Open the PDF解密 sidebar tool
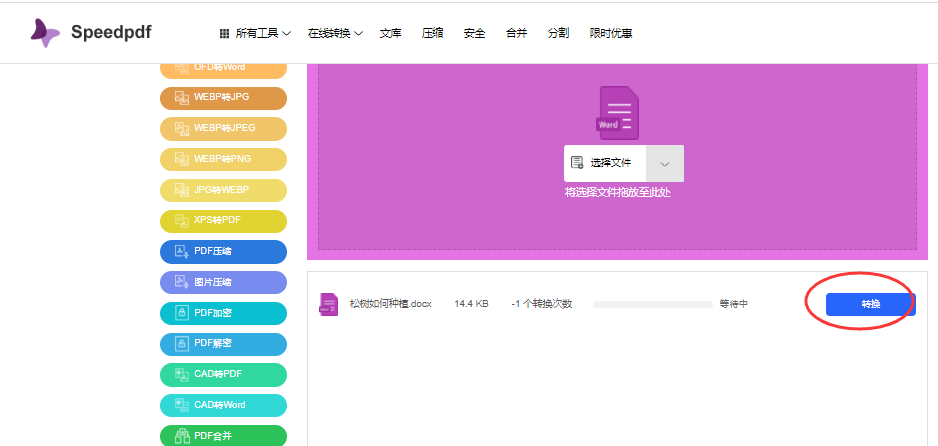 (223, 344)
